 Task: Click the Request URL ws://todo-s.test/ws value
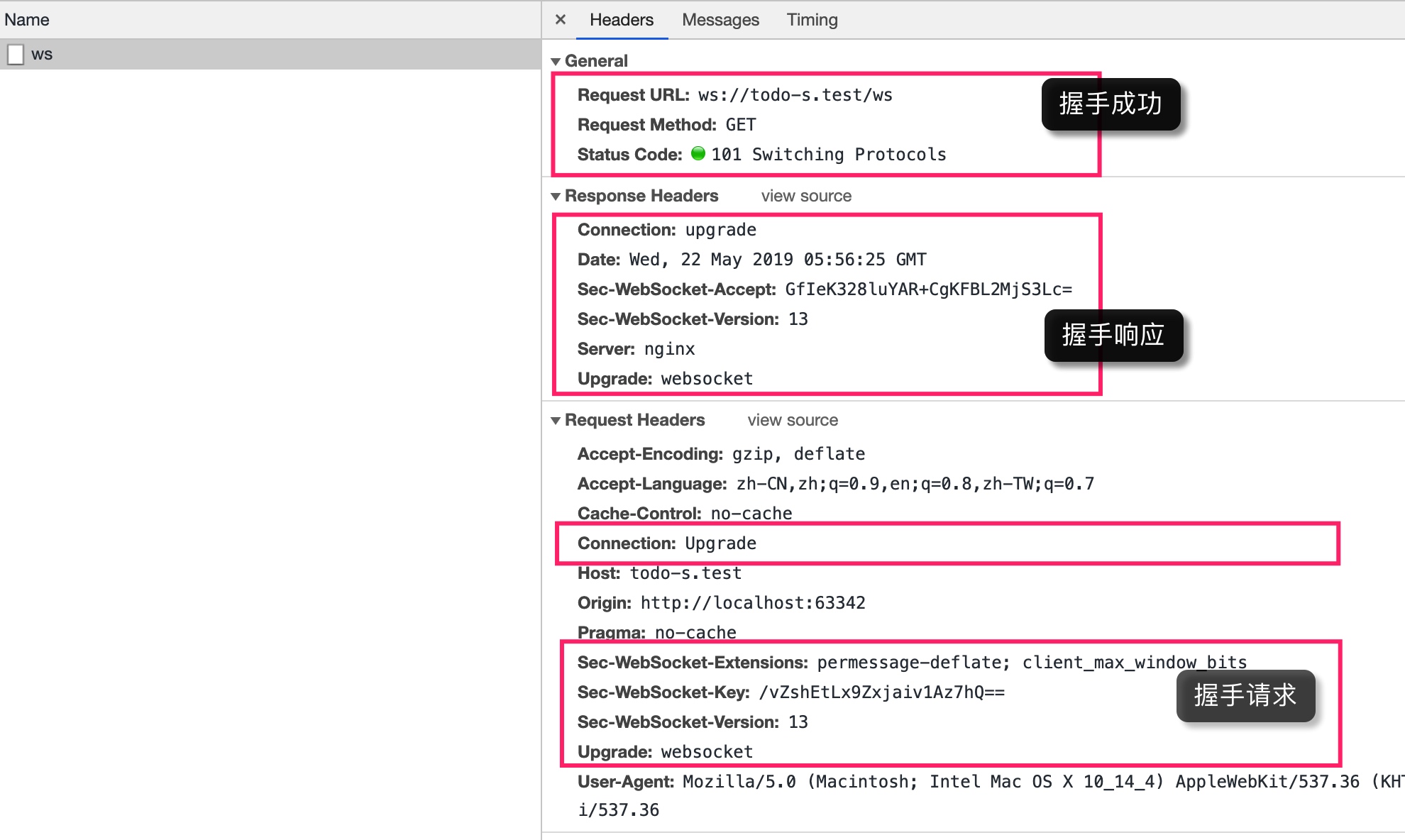(795, 95)
